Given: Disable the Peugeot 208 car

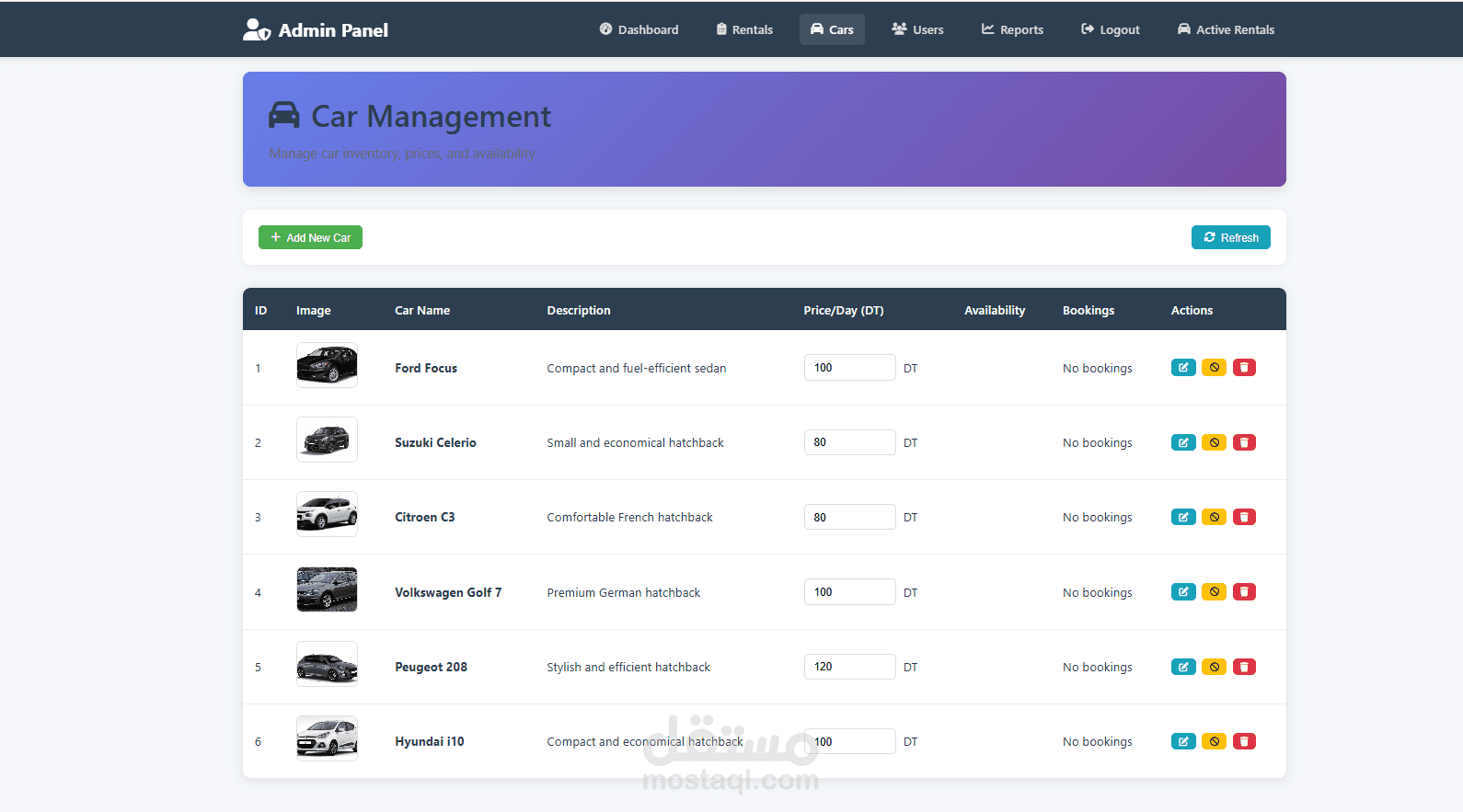Looking at the screenshot, I should click(x=1214, y=667).
